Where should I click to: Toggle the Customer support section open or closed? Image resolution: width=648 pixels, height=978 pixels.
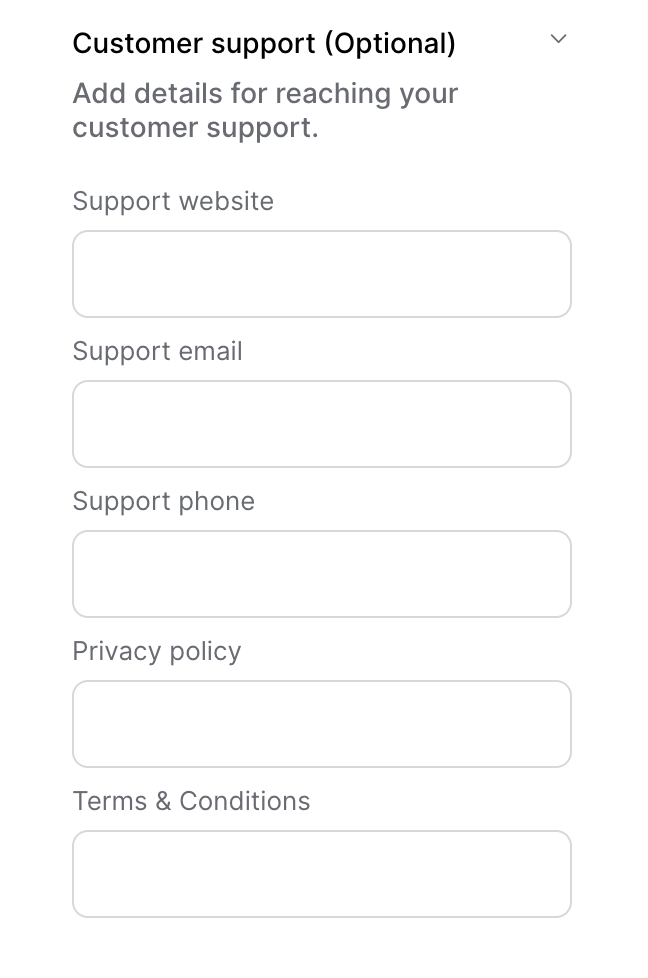[558, 39]
